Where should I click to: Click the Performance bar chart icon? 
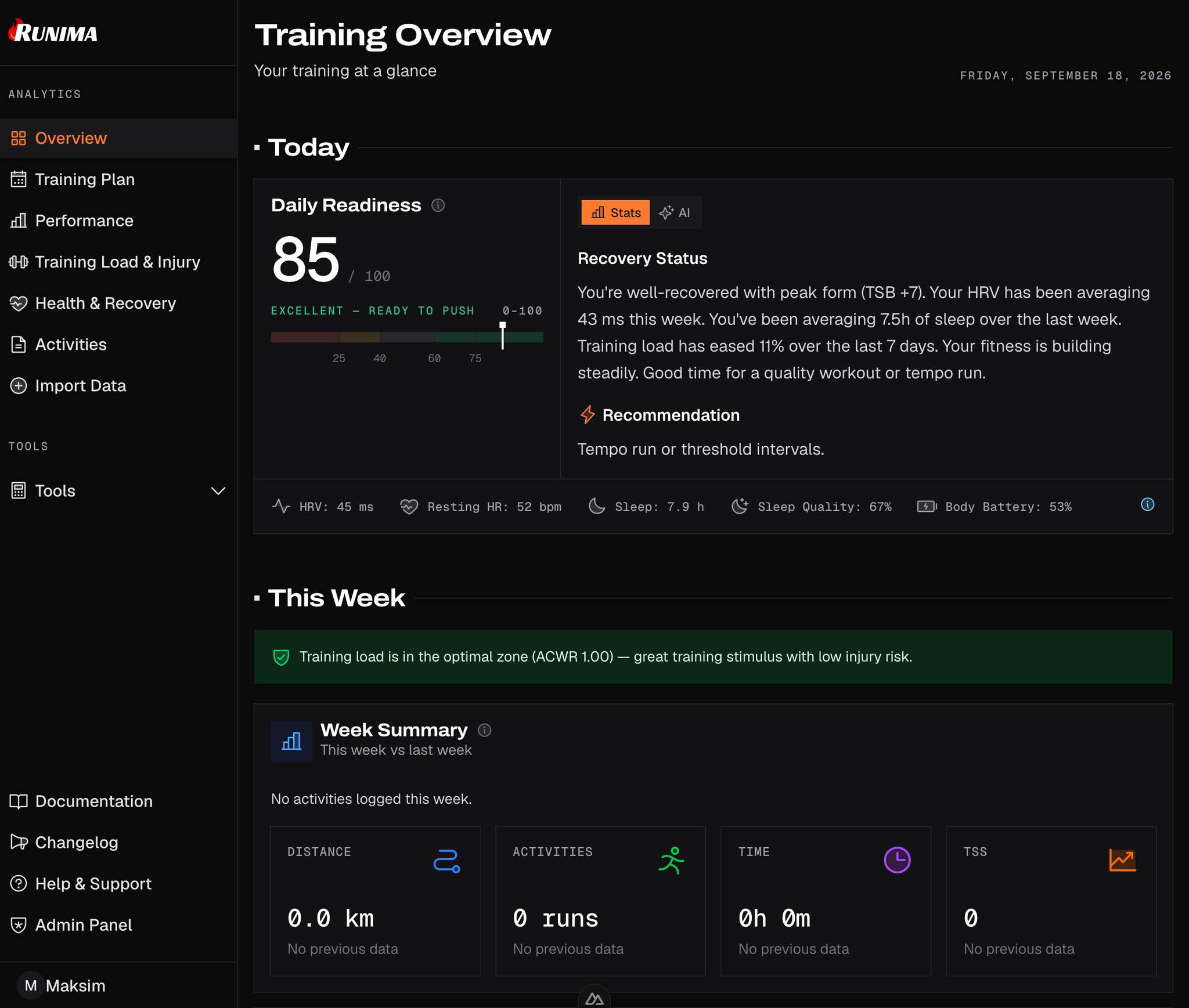click(x=19, y=221)
